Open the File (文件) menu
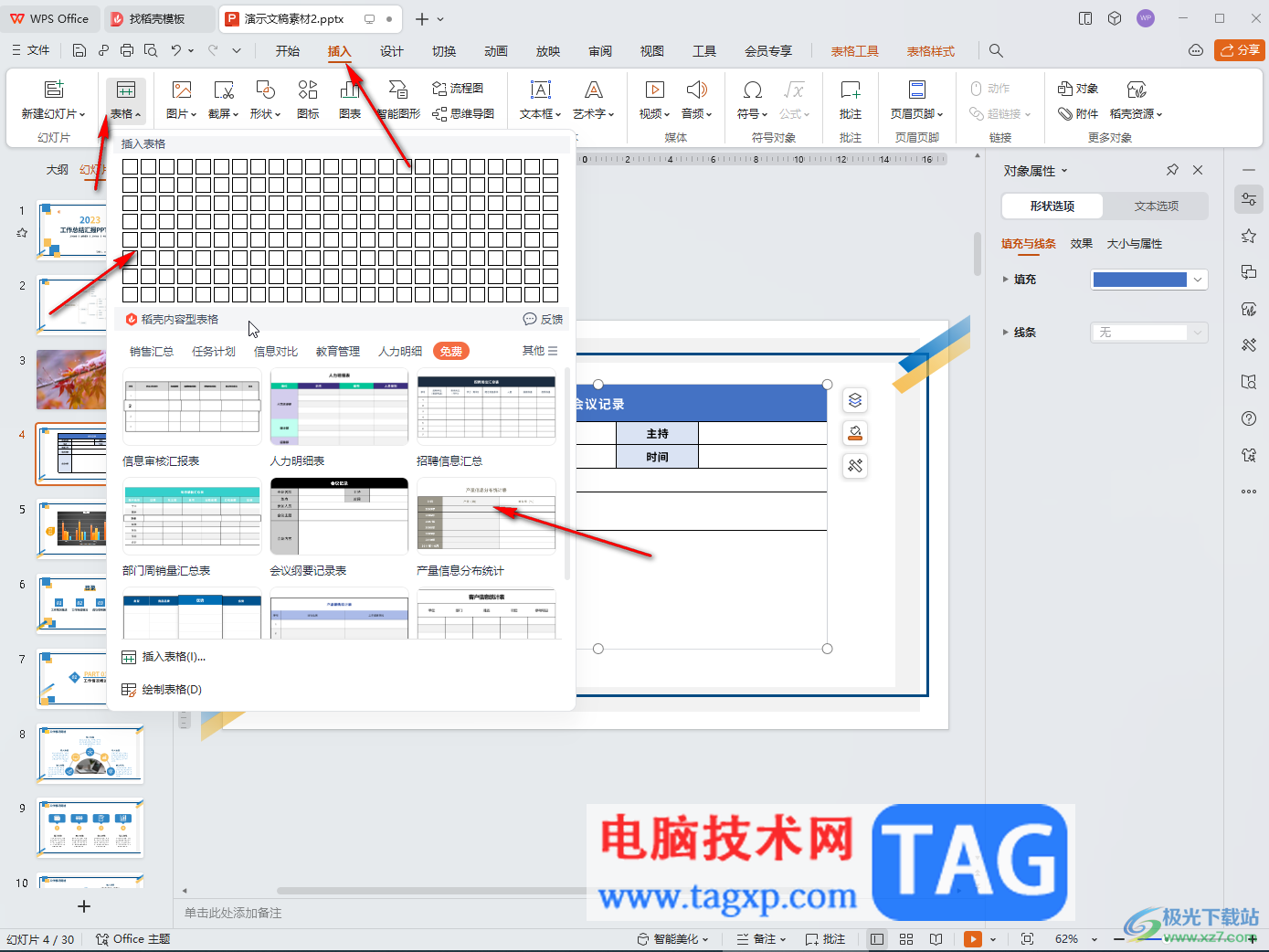This screenshot has width=1269, height=952. click(x=31, y=50)
